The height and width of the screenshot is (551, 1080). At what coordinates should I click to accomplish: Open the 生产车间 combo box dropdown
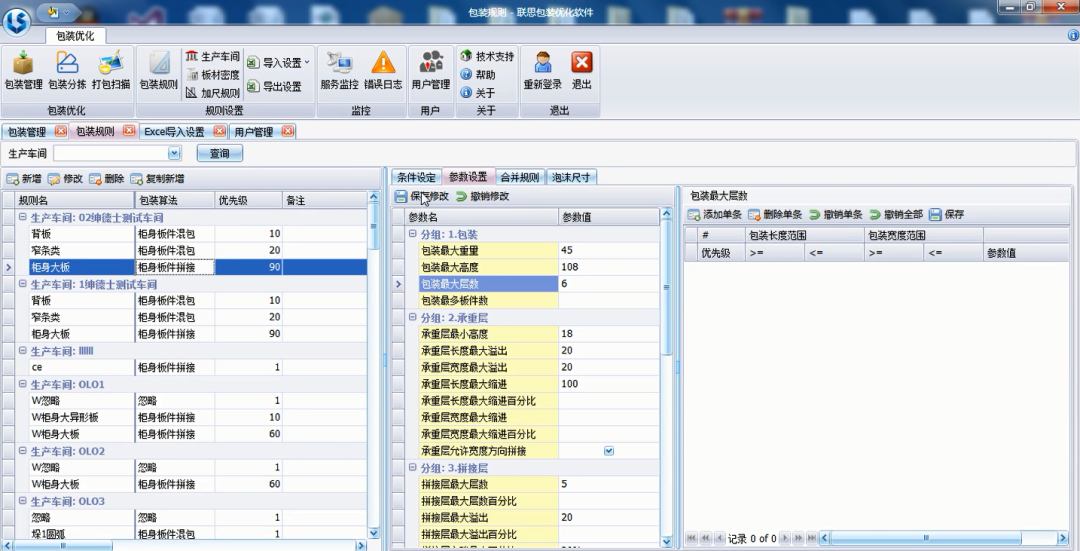[x=174, y=154]
